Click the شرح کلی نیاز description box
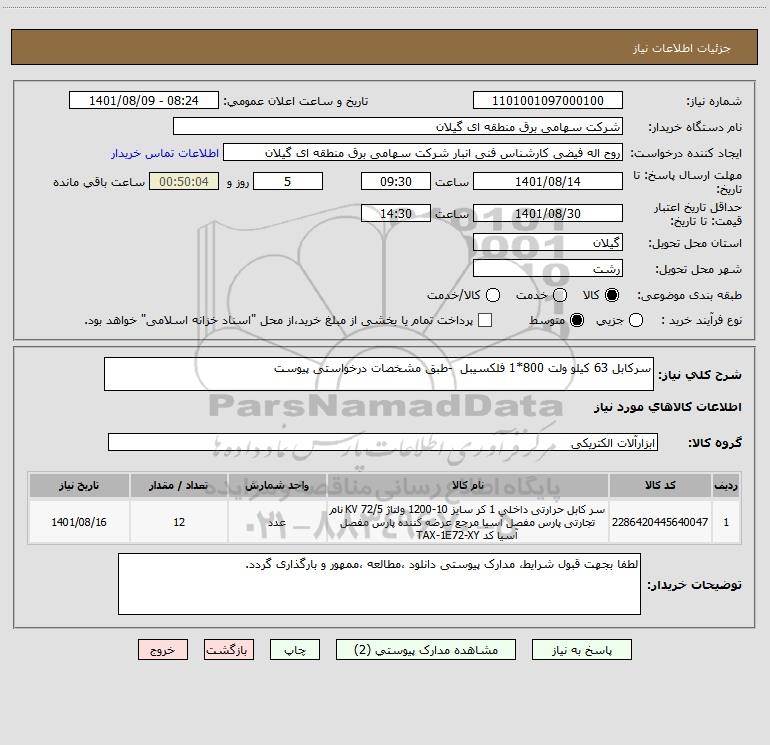770x745 pixels. point(379,374)
